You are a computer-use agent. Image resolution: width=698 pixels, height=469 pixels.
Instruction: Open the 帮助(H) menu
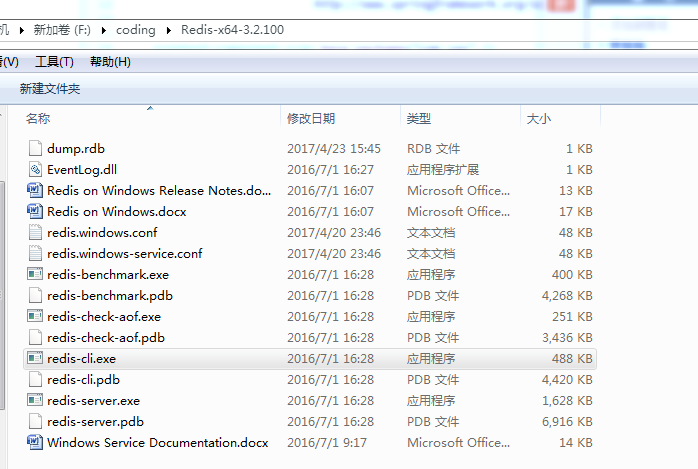click(110, 62)
